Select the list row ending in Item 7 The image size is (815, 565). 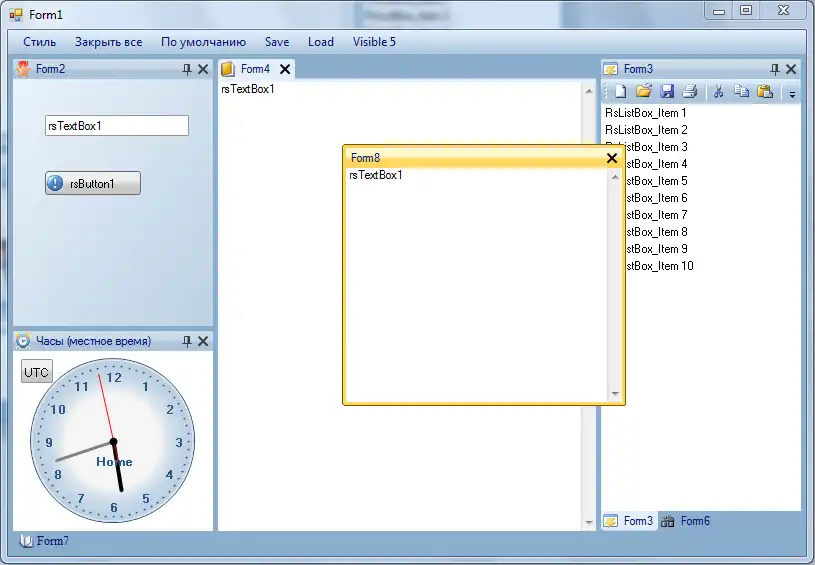click(x=712, y=215)
